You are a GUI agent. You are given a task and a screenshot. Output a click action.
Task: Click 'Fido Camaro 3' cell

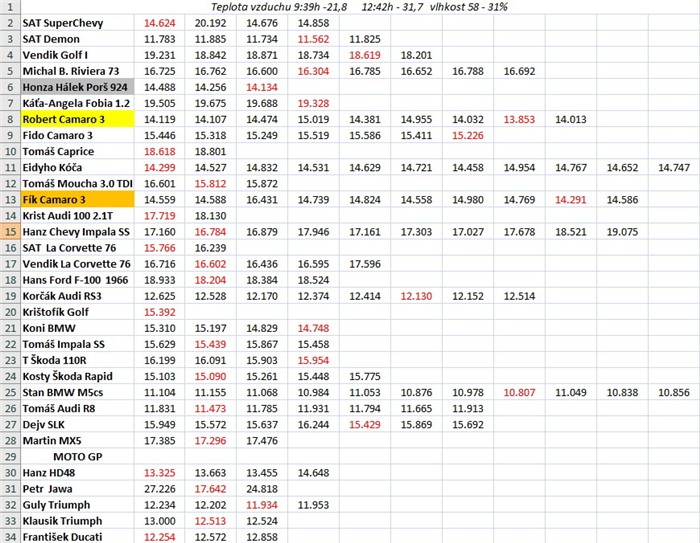pos(77,135)
